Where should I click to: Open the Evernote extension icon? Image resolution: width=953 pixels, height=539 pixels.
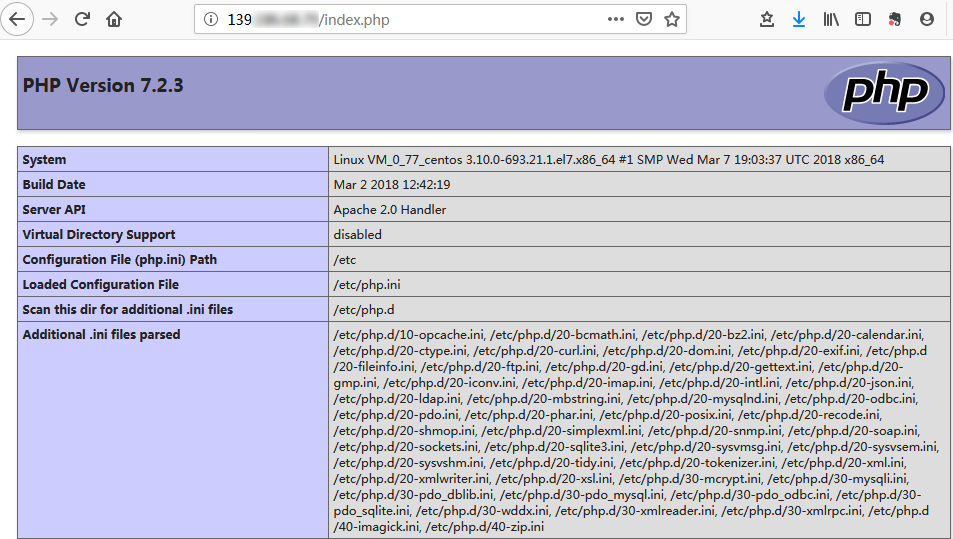click(894, 19)
